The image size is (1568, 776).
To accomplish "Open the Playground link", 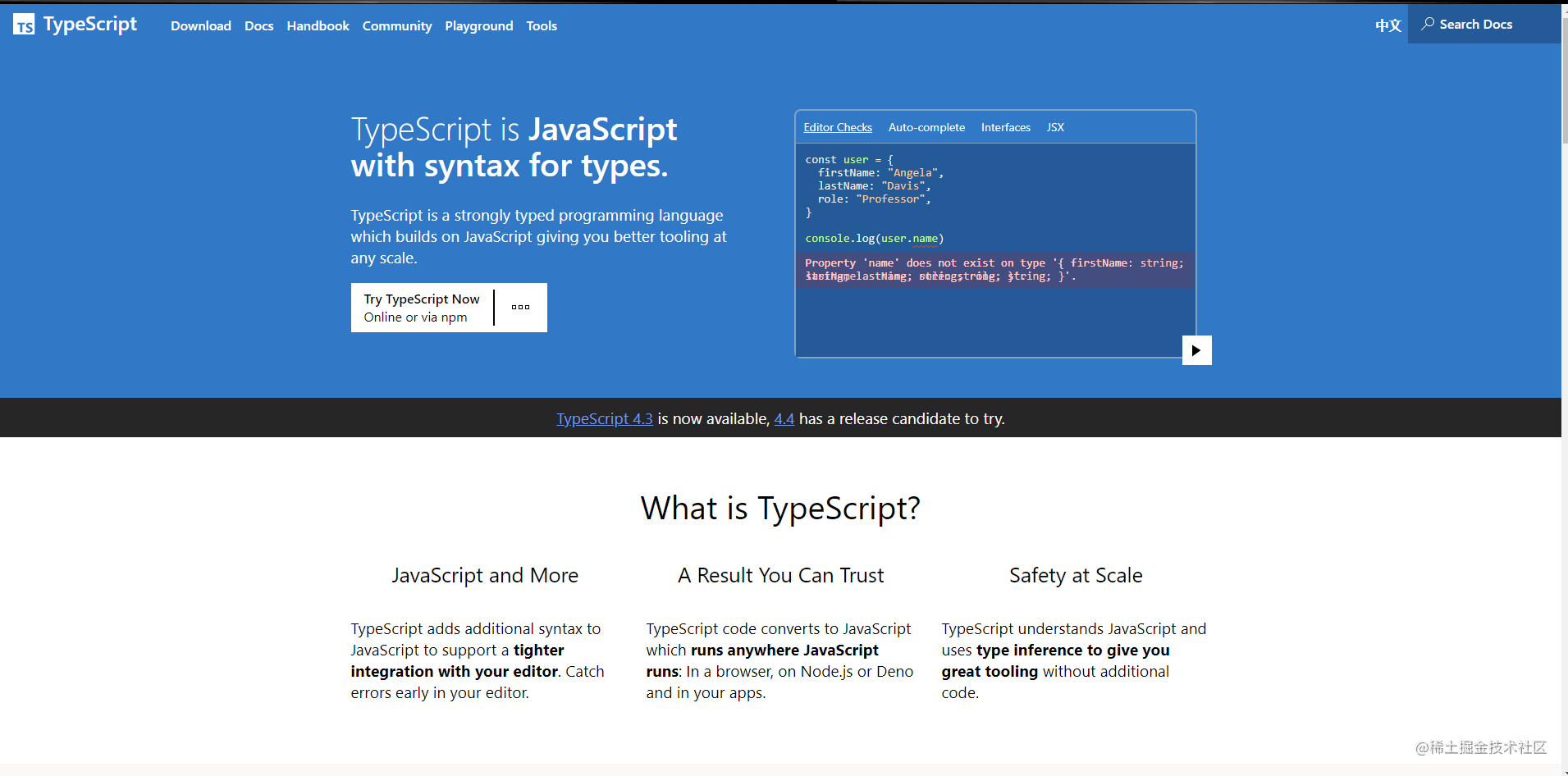I will (x=479, y=26).
